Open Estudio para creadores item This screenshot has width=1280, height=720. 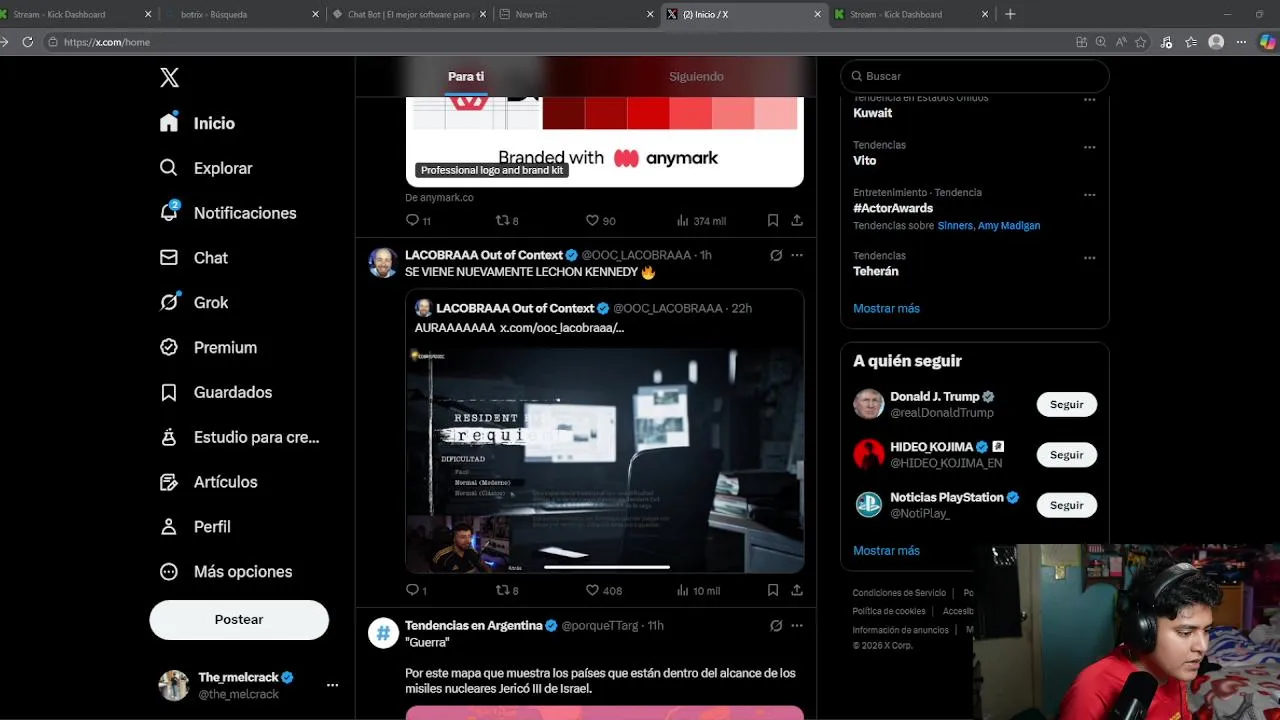point(239,437)
